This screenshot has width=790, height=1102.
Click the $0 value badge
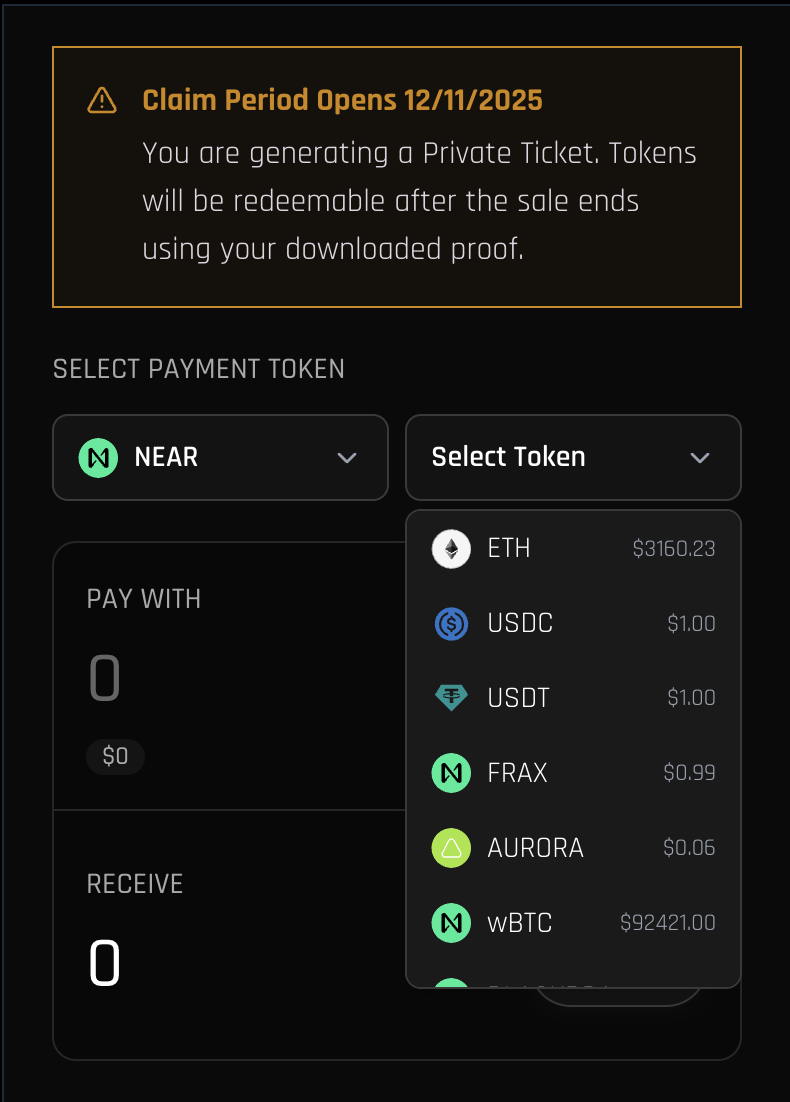click(x=116, y=757)
